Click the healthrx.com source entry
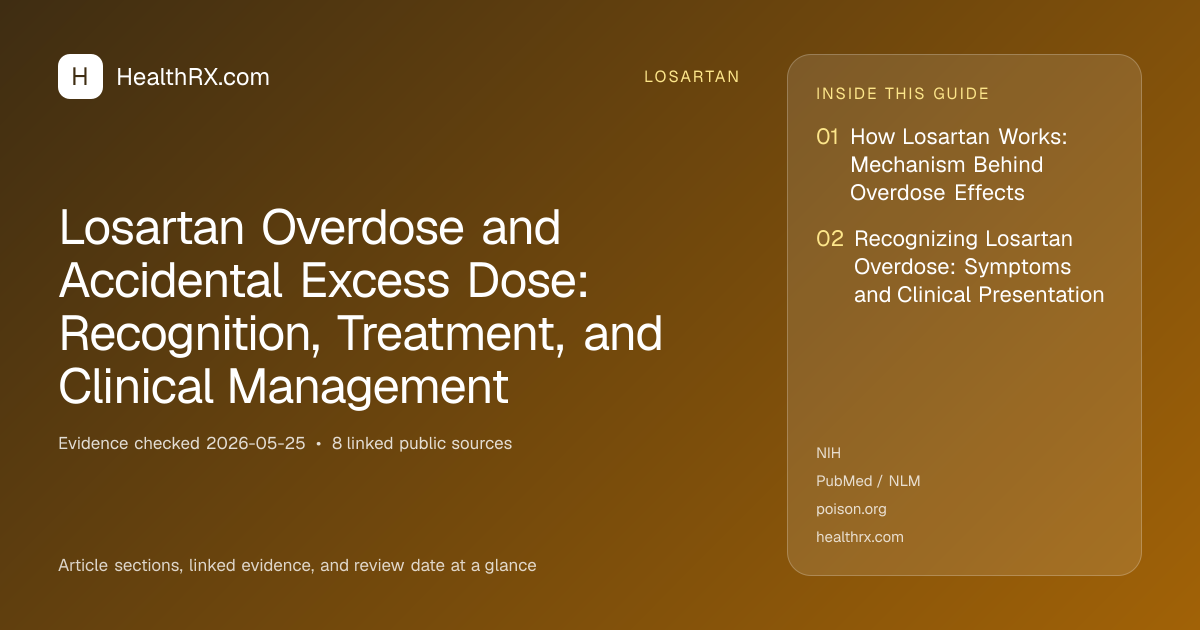The height and width of the screenshot is (630, 1200). point(860,537)
